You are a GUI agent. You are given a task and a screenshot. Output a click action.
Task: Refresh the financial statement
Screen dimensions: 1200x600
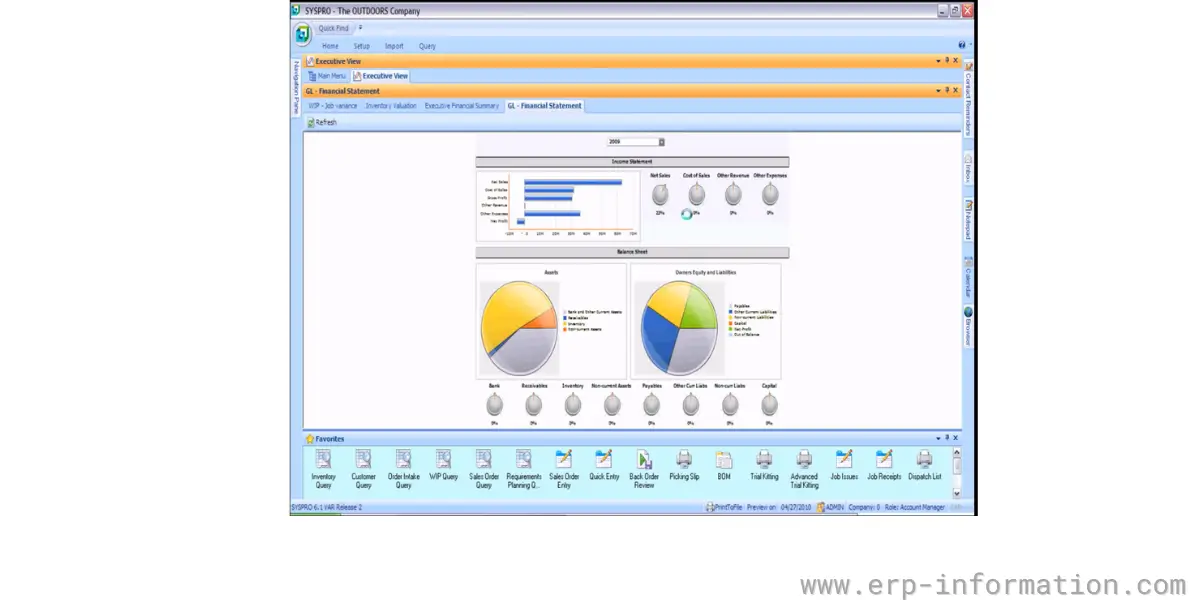point(322,123)
